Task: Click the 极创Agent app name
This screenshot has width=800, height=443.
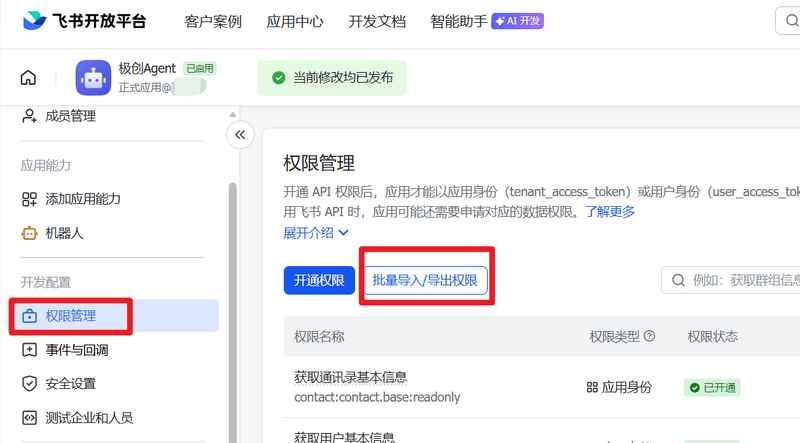Action: [x=147, y=68]
